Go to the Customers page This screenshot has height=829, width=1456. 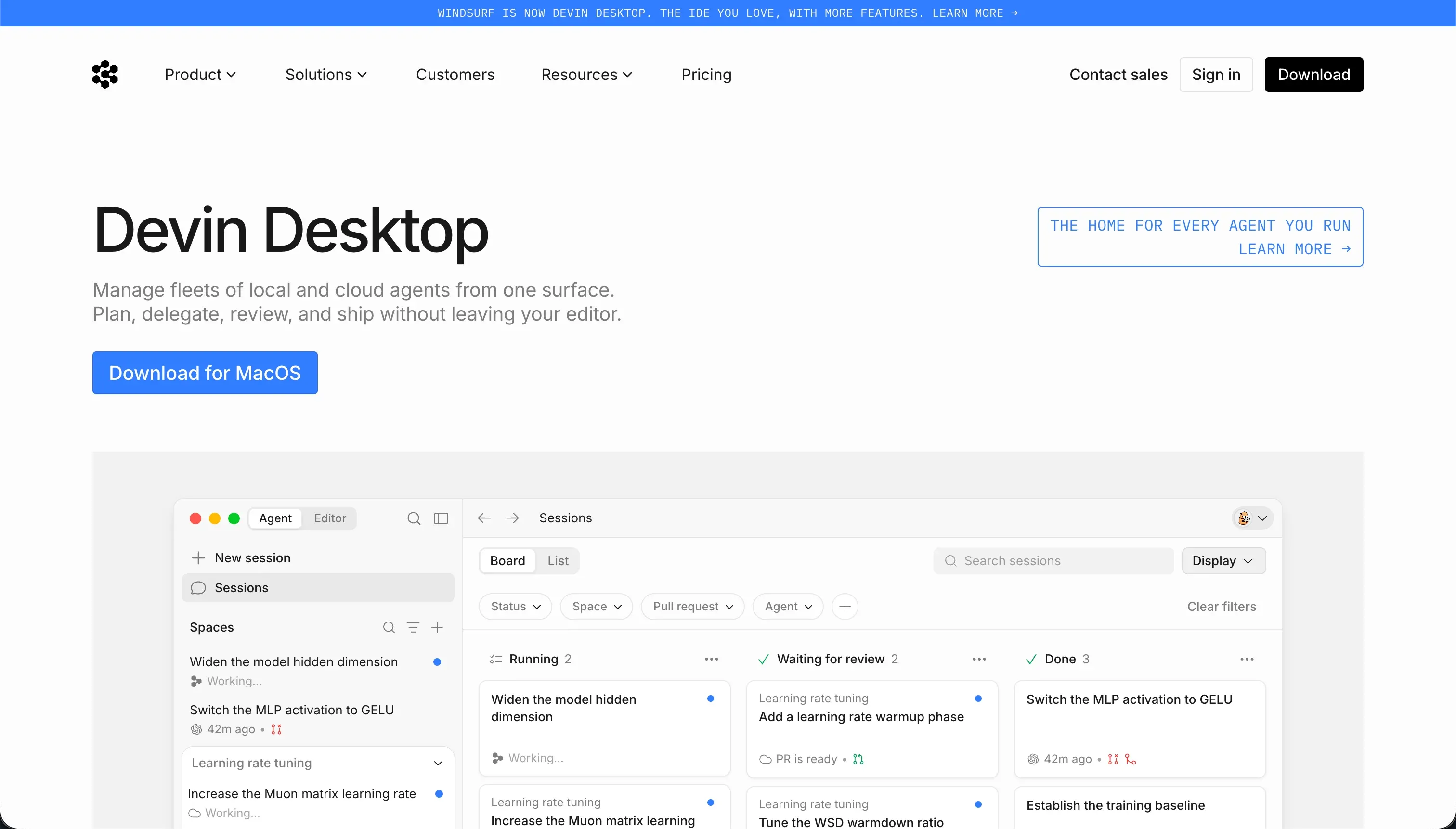click(455, 75)
